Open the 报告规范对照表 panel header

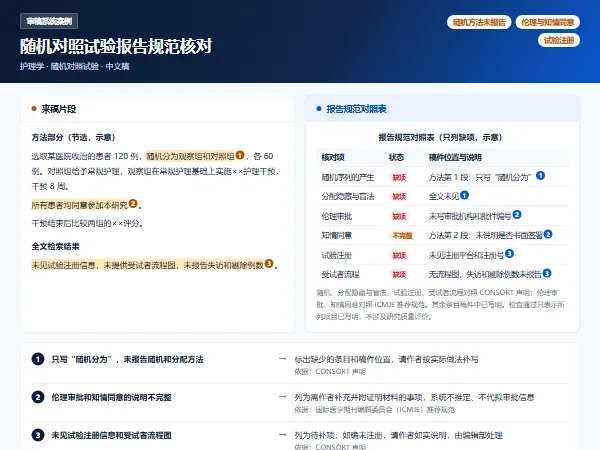(x=442, y=109)
